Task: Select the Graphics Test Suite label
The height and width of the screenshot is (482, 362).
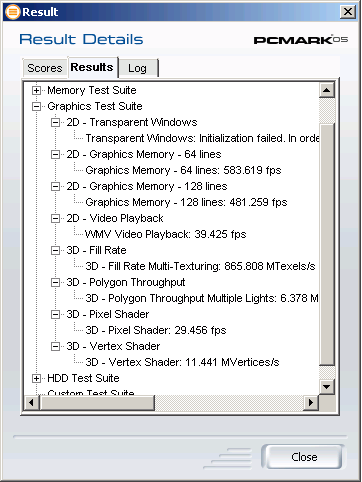Action: (95, 106)
